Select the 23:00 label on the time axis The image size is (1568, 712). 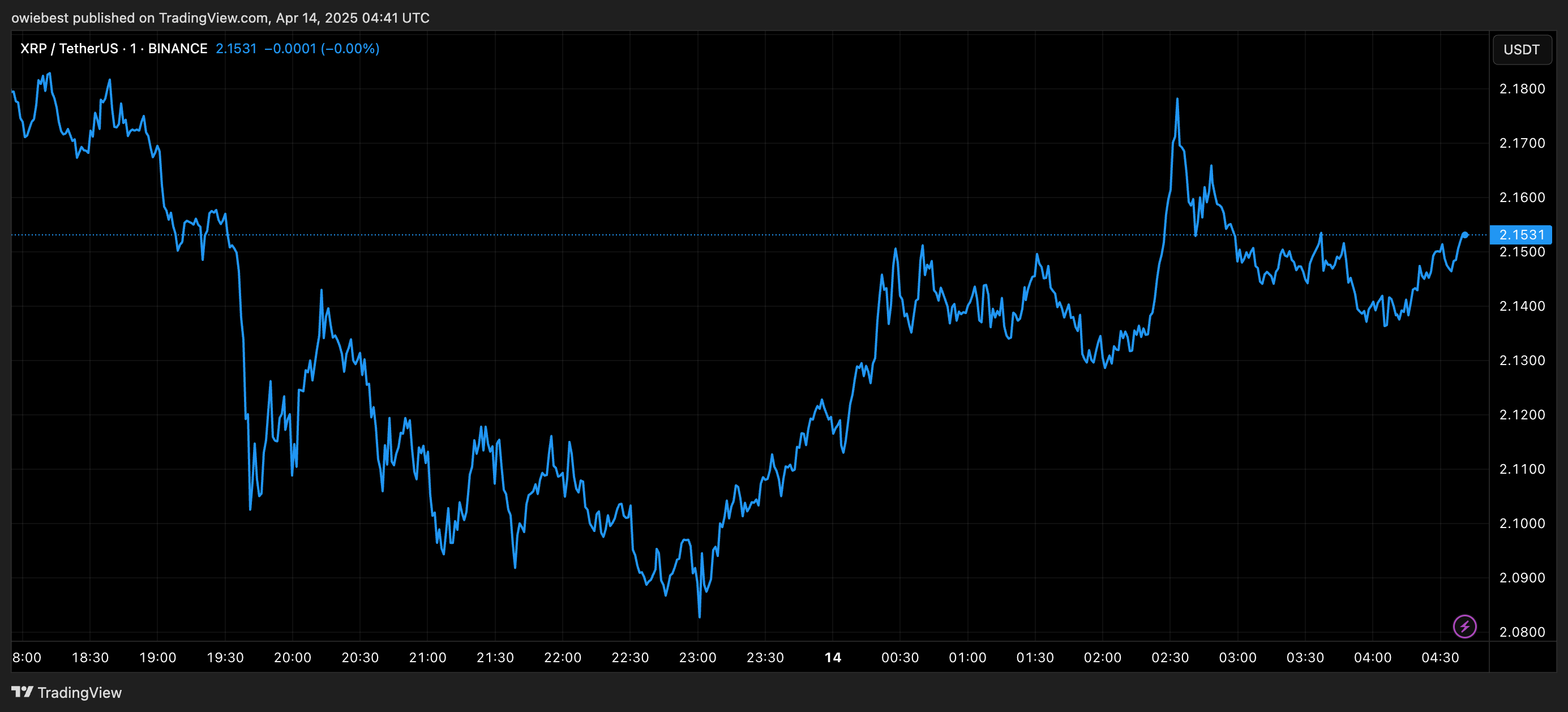pyautogui.click(x=697, y=657)
